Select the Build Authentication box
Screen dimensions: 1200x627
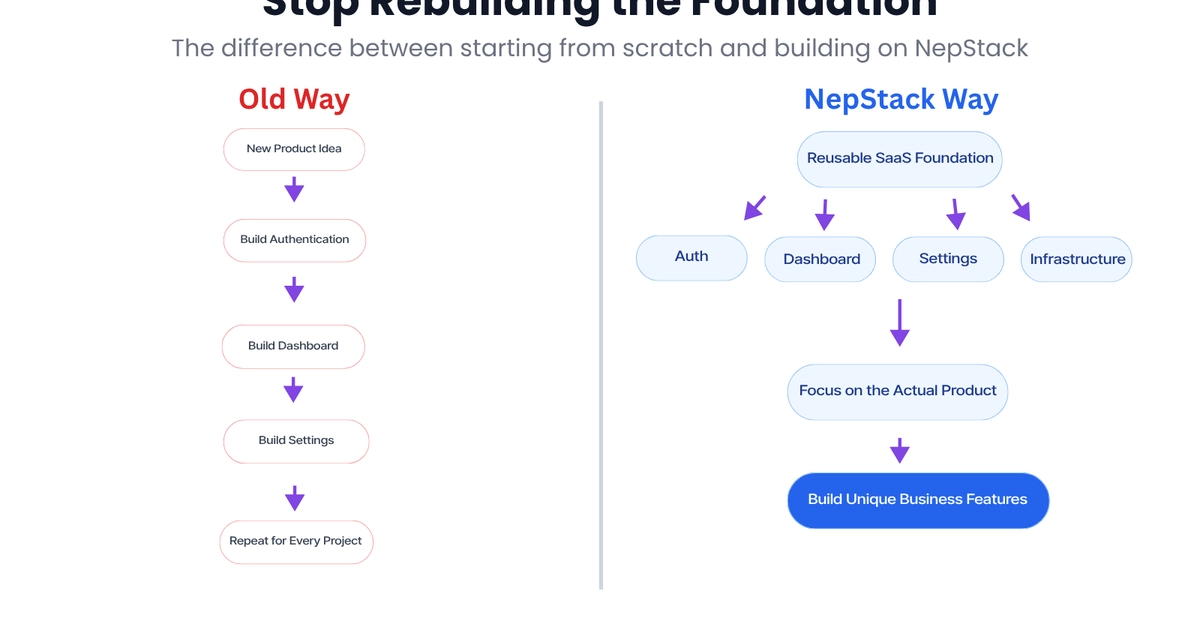(295, 240)
